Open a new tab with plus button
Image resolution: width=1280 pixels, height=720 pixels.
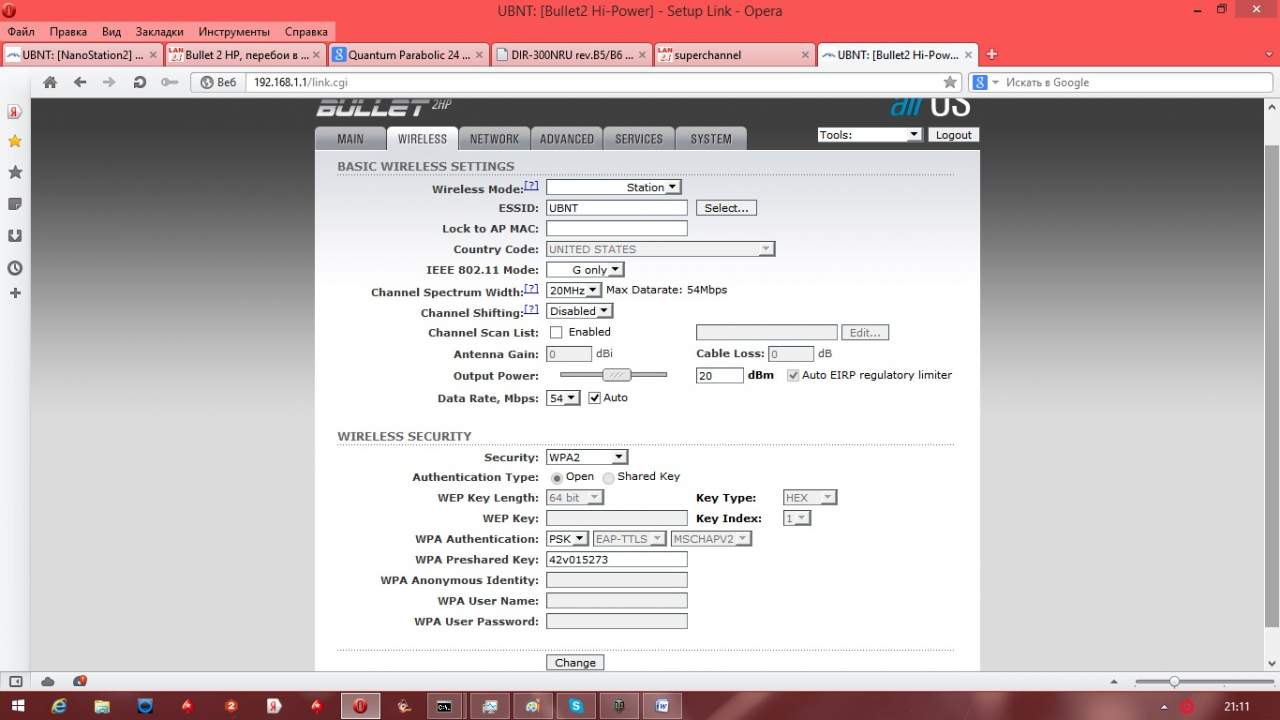click(992, 54)
